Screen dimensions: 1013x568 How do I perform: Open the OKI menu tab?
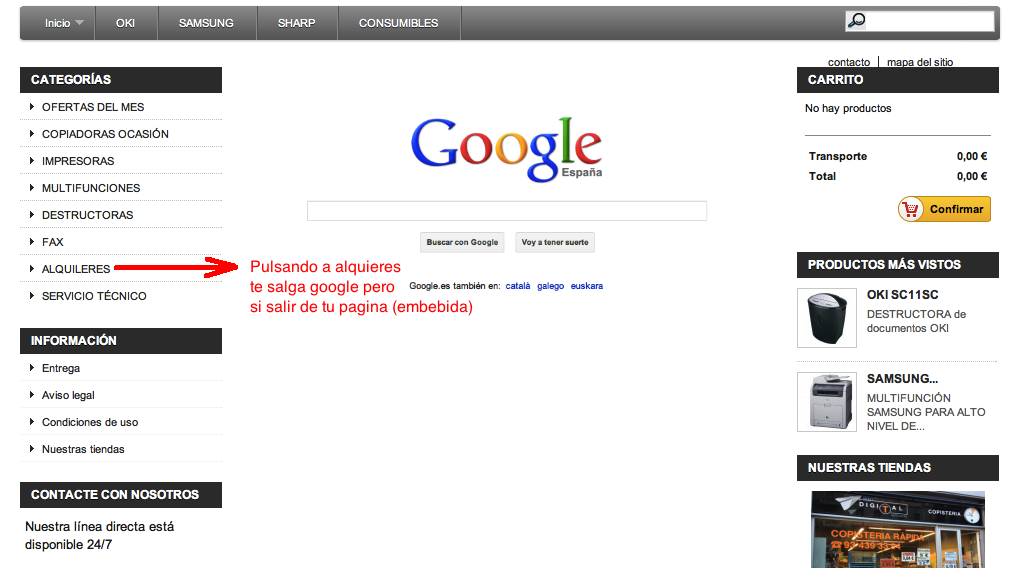[125, 23]
